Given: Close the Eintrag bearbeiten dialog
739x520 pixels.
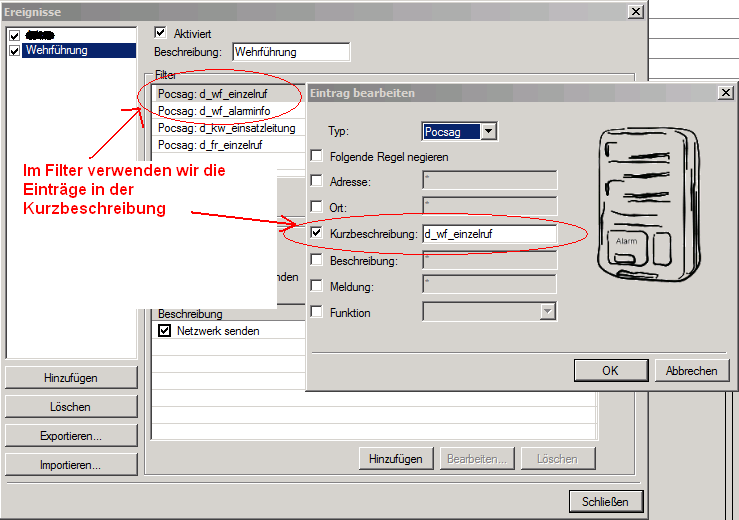Looking at the screenshot, I should pos(725,92).
